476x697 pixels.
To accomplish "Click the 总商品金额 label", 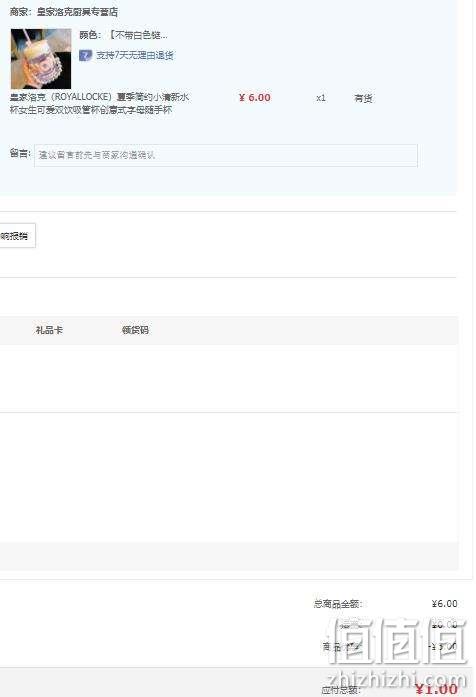I will [x=338, y=604].
